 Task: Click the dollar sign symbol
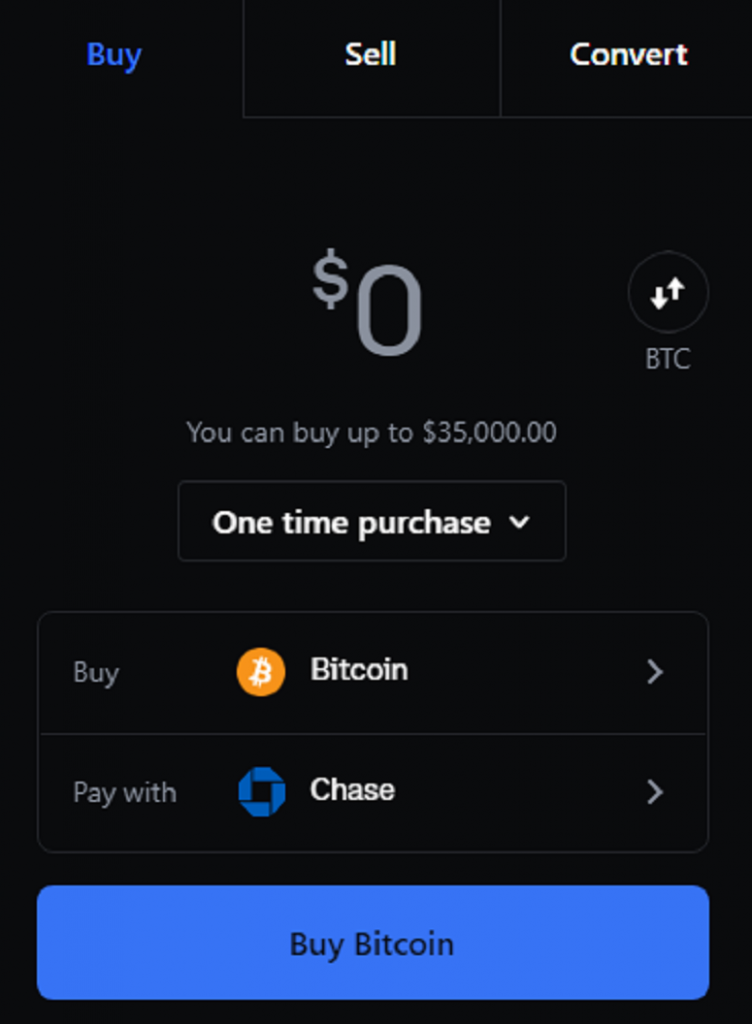click(330, 280)
